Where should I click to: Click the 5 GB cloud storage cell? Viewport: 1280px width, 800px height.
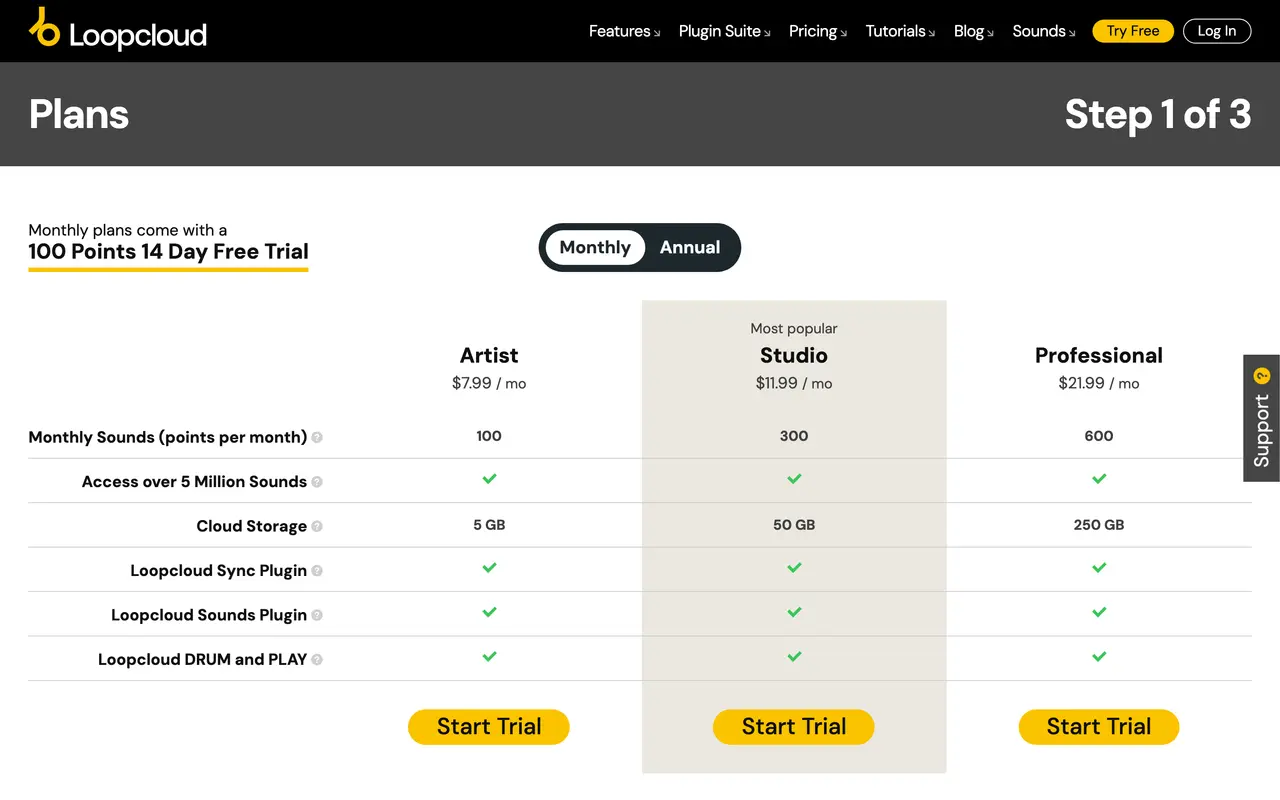(489, 525)
